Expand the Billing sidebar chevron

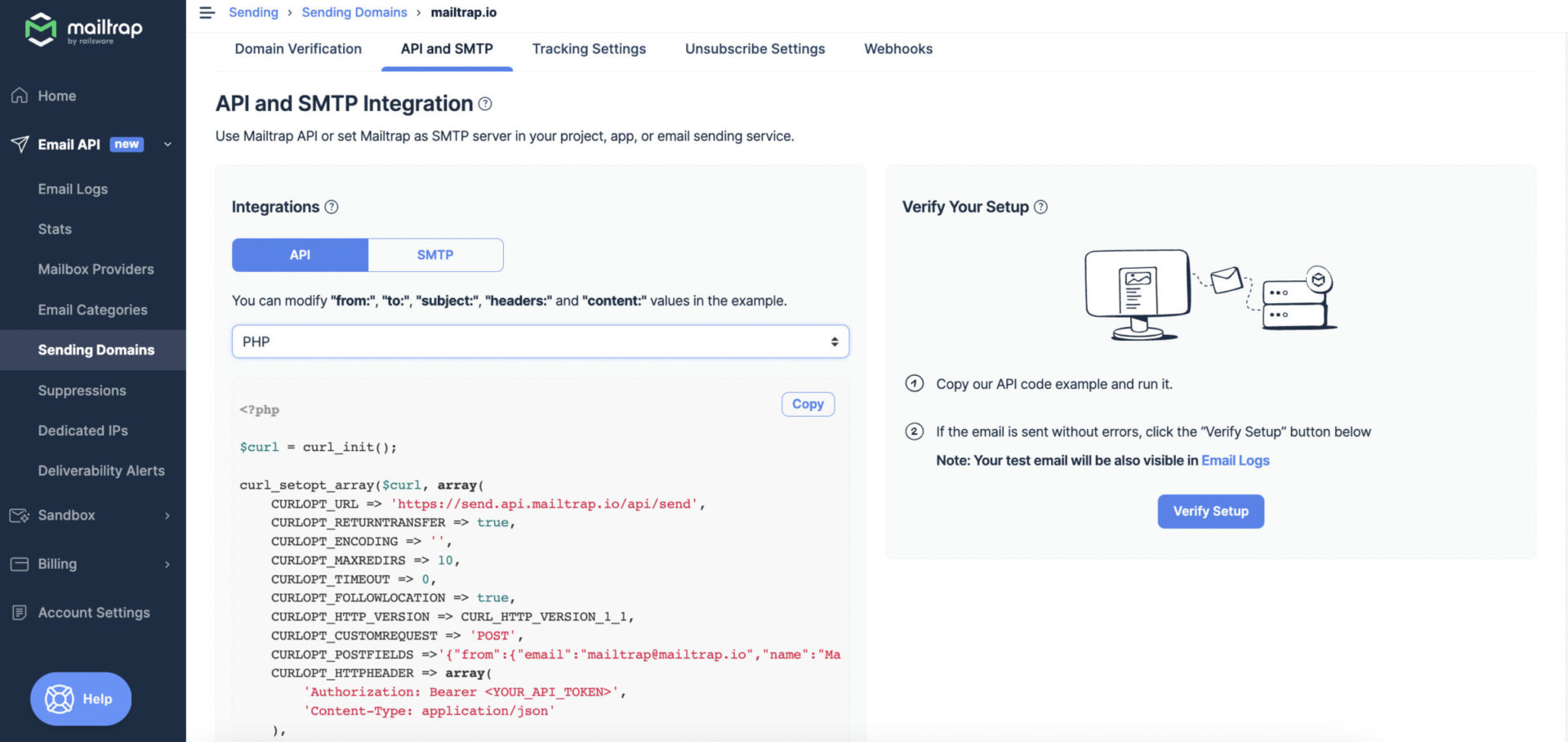point(168,564)
